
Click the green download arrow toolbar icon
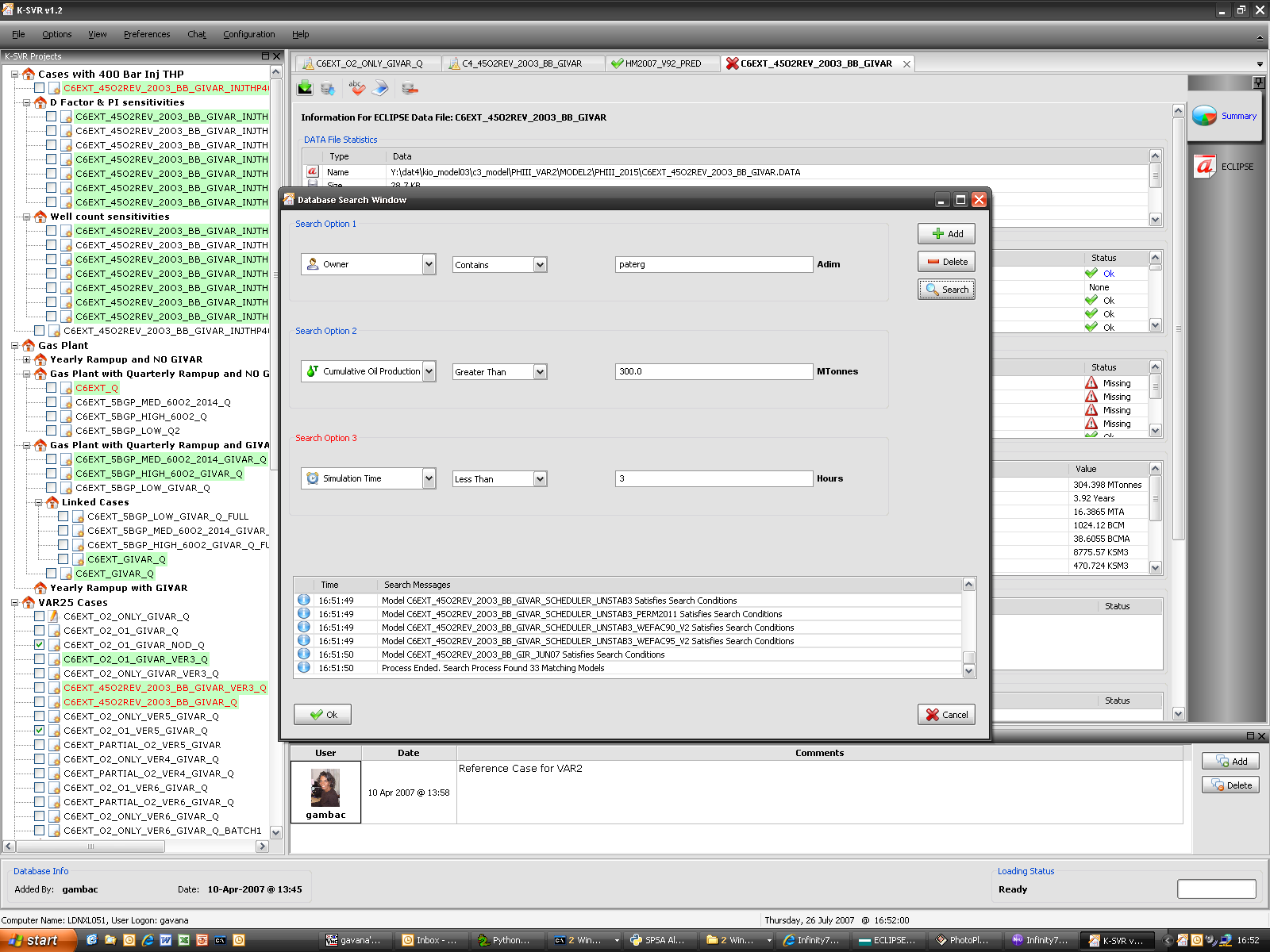click(305, 89)
